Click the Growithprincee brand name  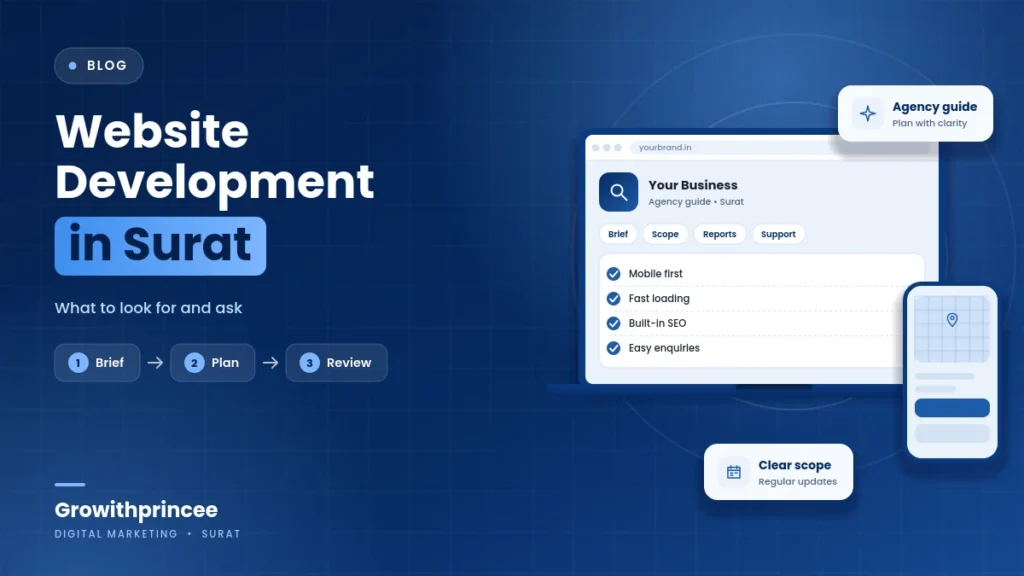pyautogui.click(x=136, y=509)
